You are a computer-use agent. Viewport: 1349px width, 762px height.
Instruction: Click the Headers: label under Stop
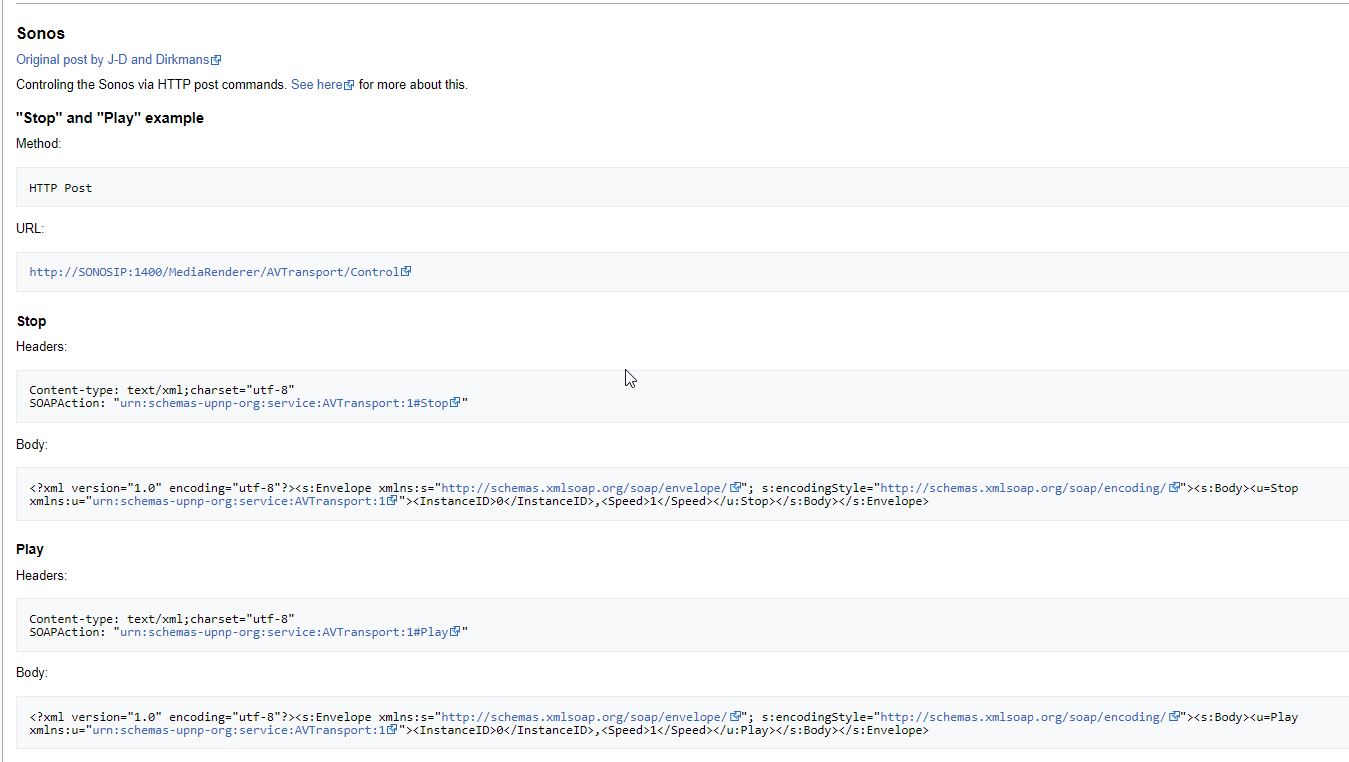coord(42,347)
